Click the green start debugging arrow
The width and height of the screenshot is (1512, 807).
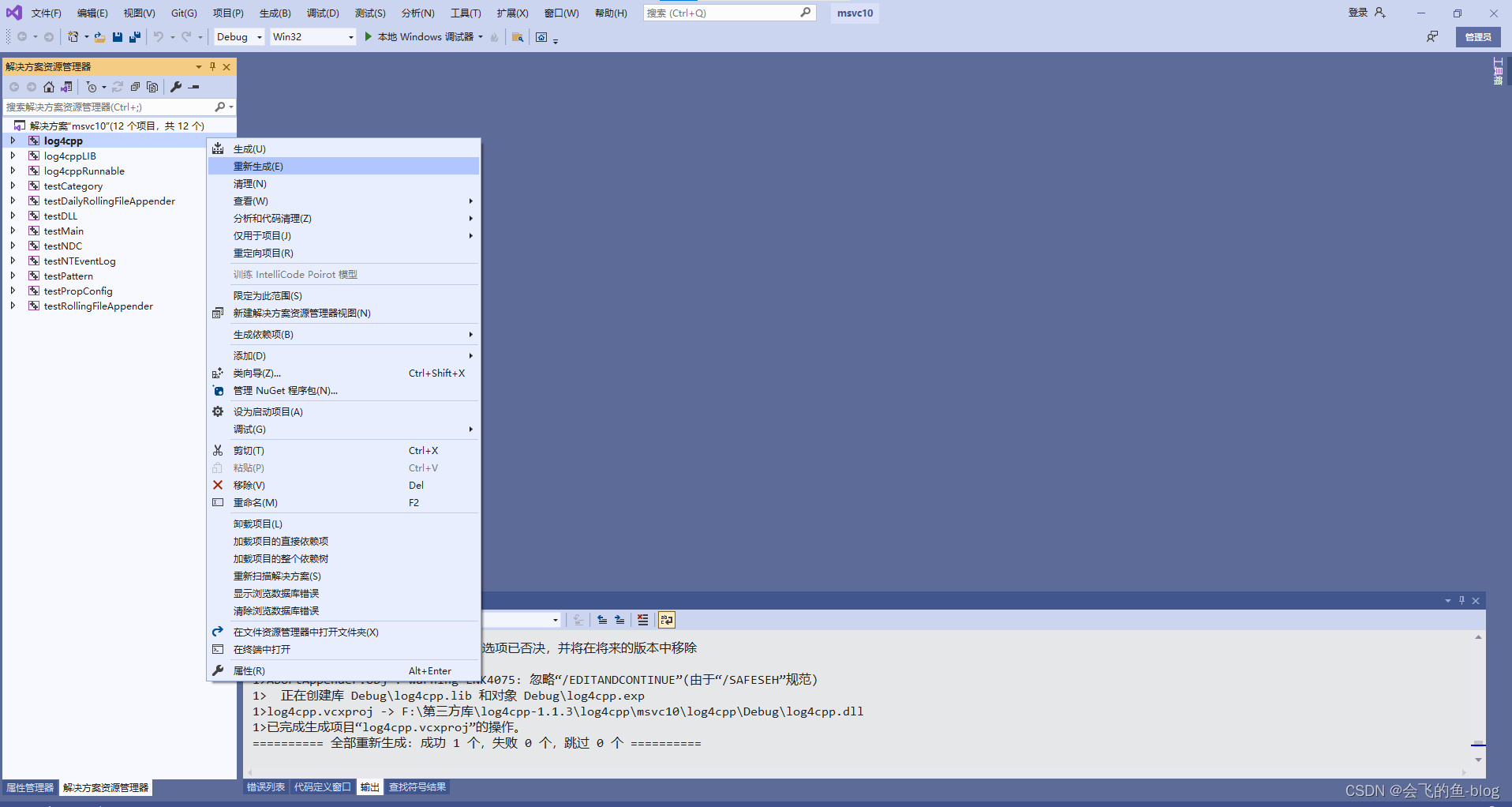368,36
